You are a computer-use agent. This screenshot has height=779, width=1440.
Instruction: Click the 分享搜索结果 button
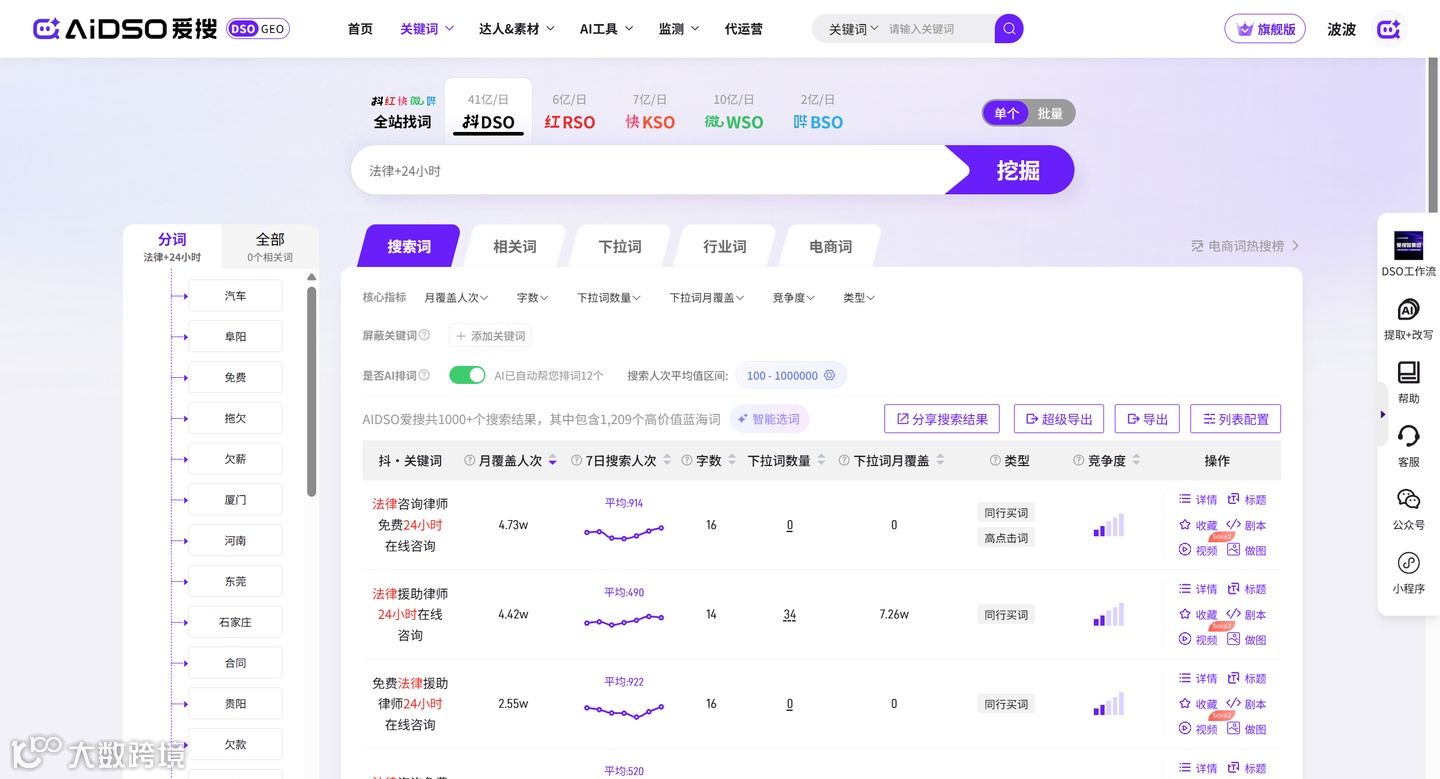(x=942, y=419)
